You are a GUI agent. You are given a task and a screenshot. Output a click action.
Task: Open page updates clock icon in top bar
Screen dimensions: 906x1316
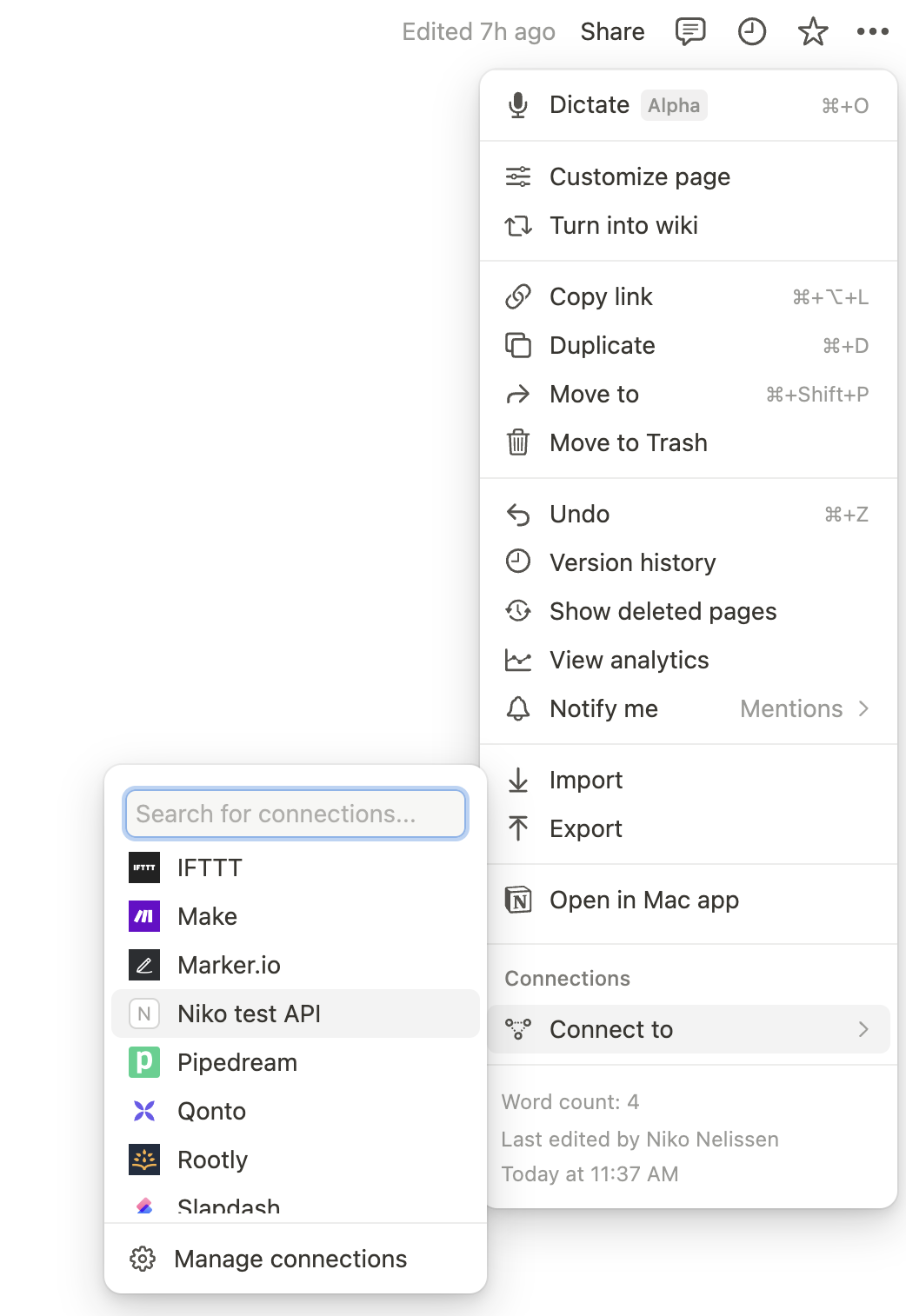[752, 32]
